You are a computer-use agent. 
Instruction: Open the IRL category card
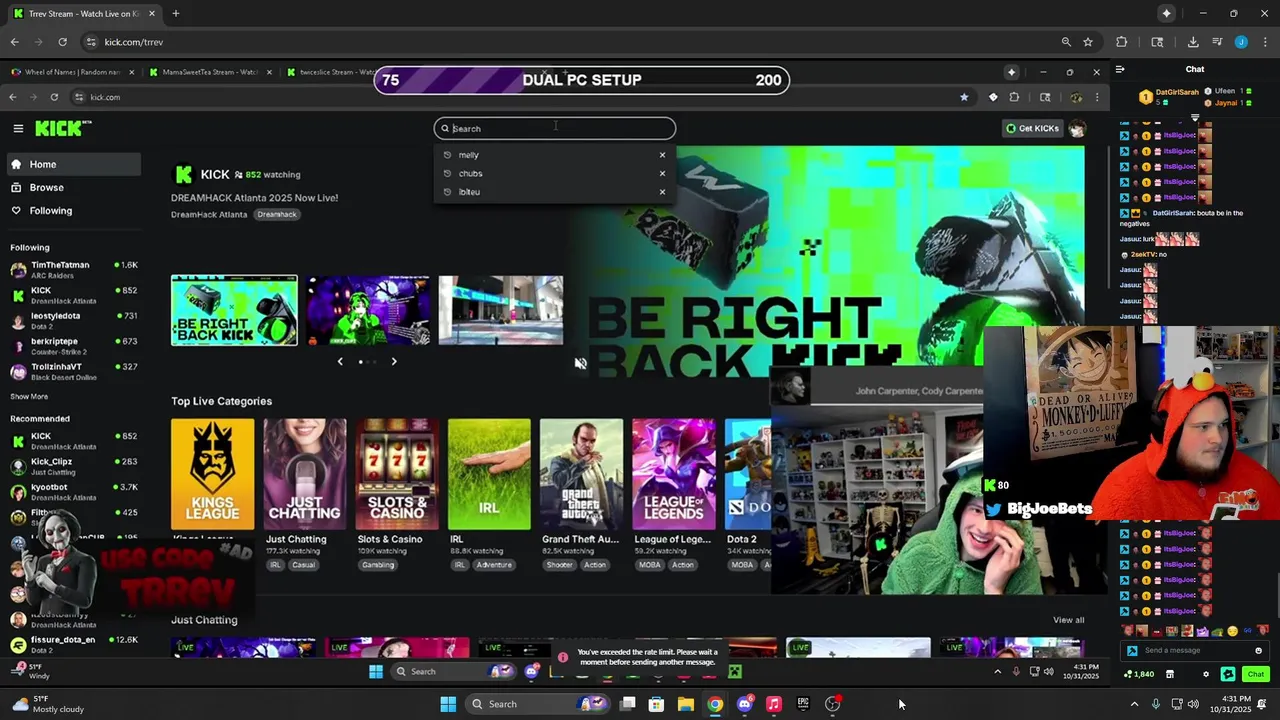point(489,474)
